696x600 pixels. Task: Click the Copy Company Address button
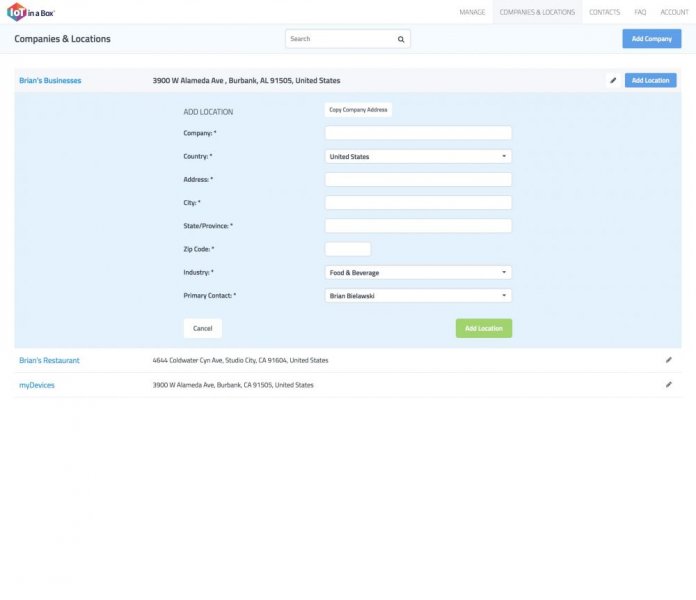358,110
